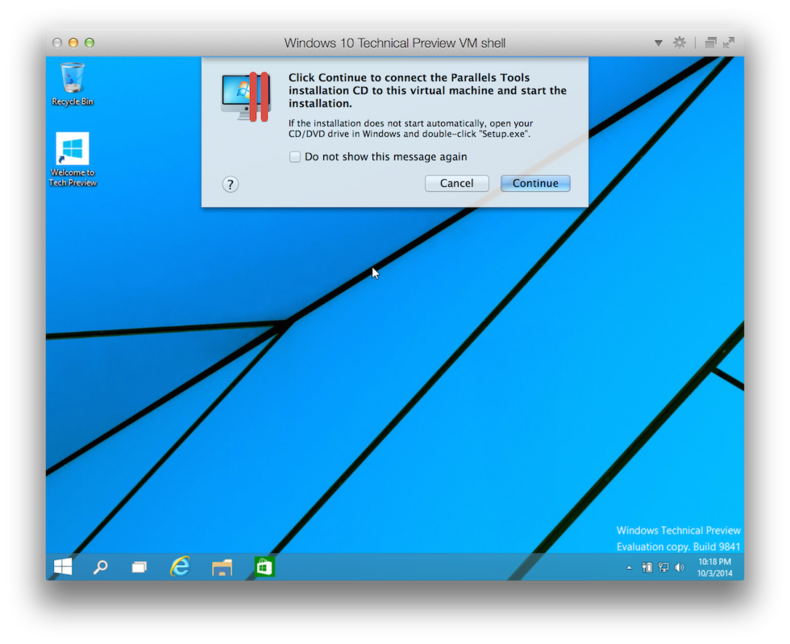Cancel the Parallels Tools installation
Screen dimensions: 790x644
click(x=456, y=183)
